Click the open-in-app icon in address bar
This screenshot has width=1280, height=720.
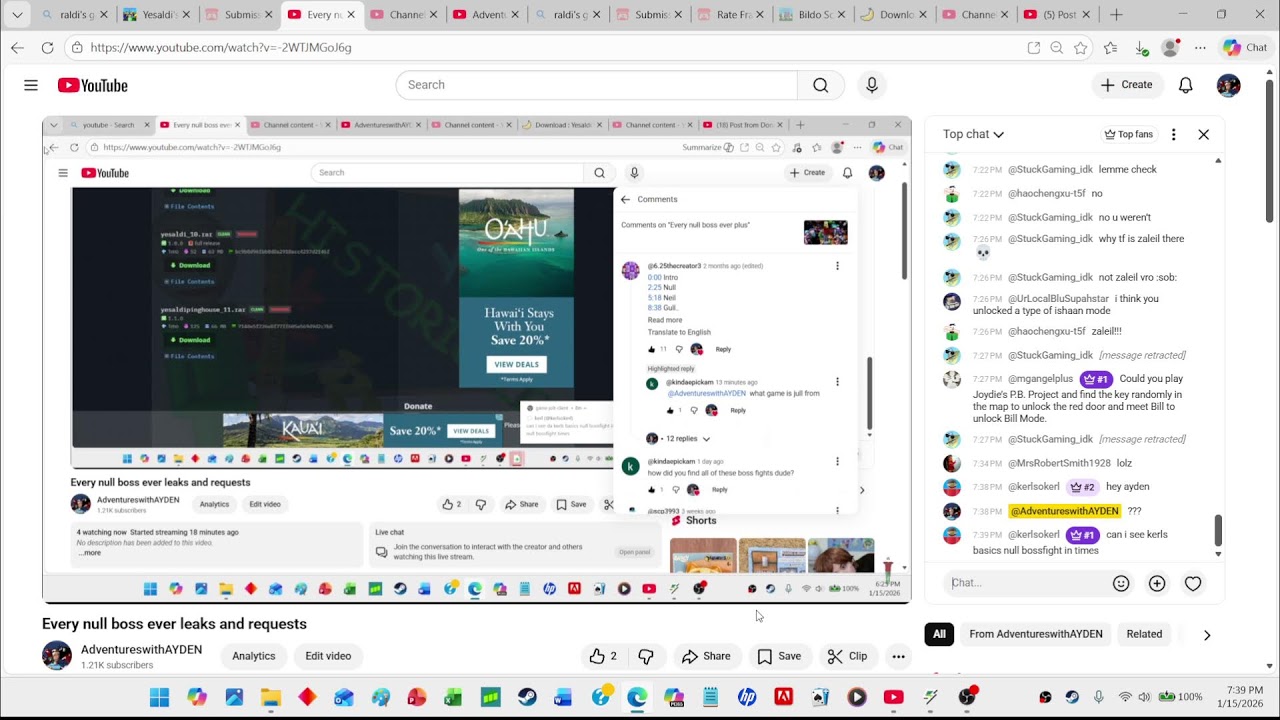coord(1034,48)
